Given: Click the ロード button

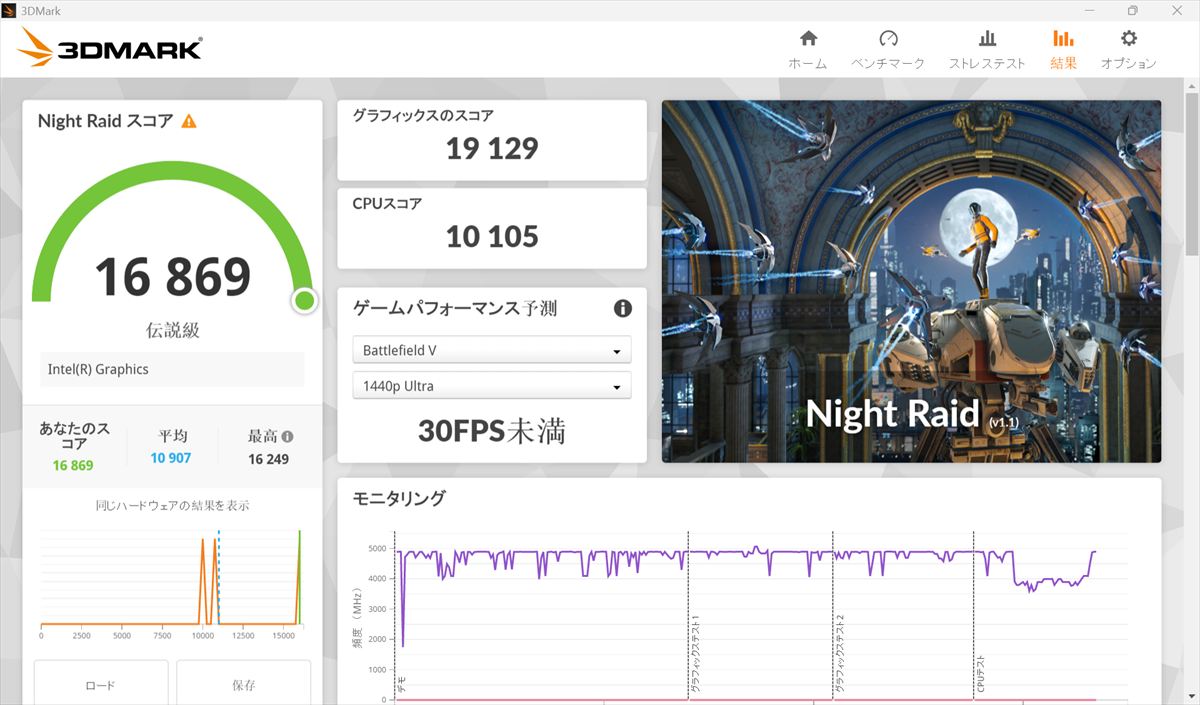Looking at the screenshot, I should [100, 685].
